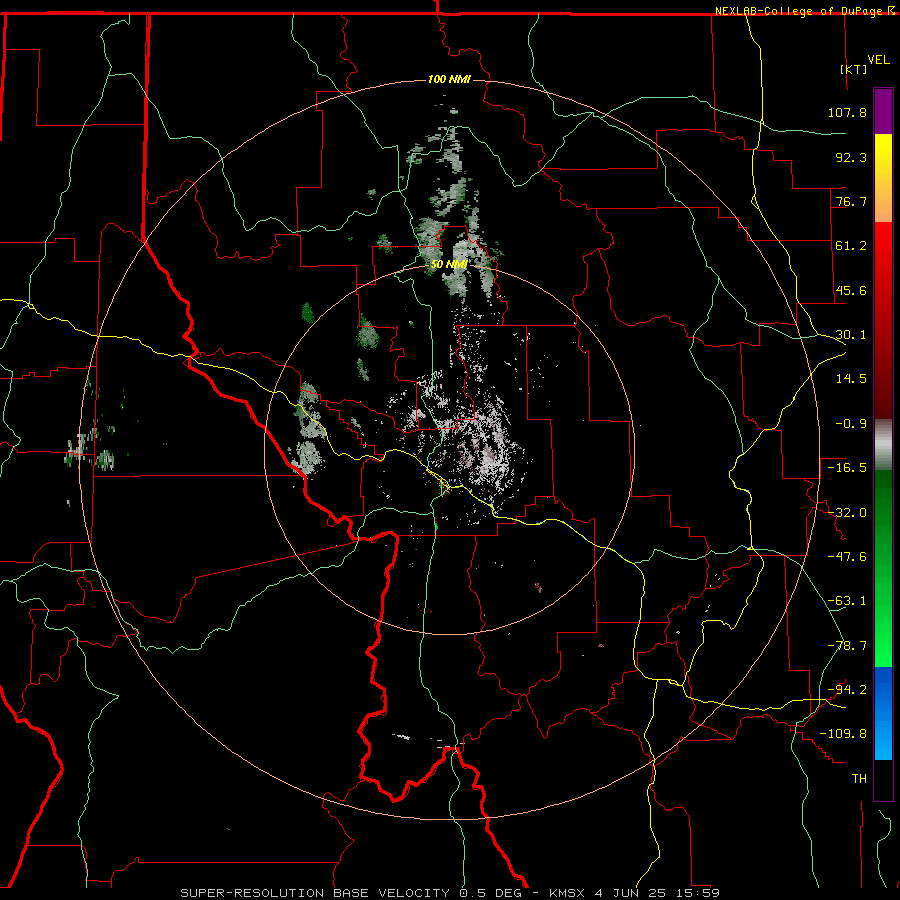Click the KMSX station identifier
900x900 pixels.
pyautogui.click(x=568, y=893)
